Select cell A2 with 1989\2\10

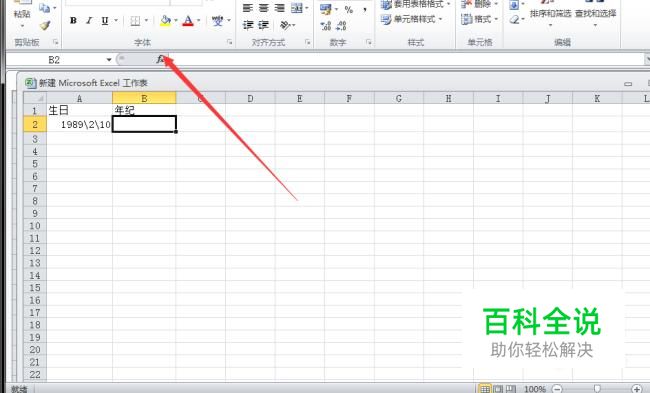point(80,124)
